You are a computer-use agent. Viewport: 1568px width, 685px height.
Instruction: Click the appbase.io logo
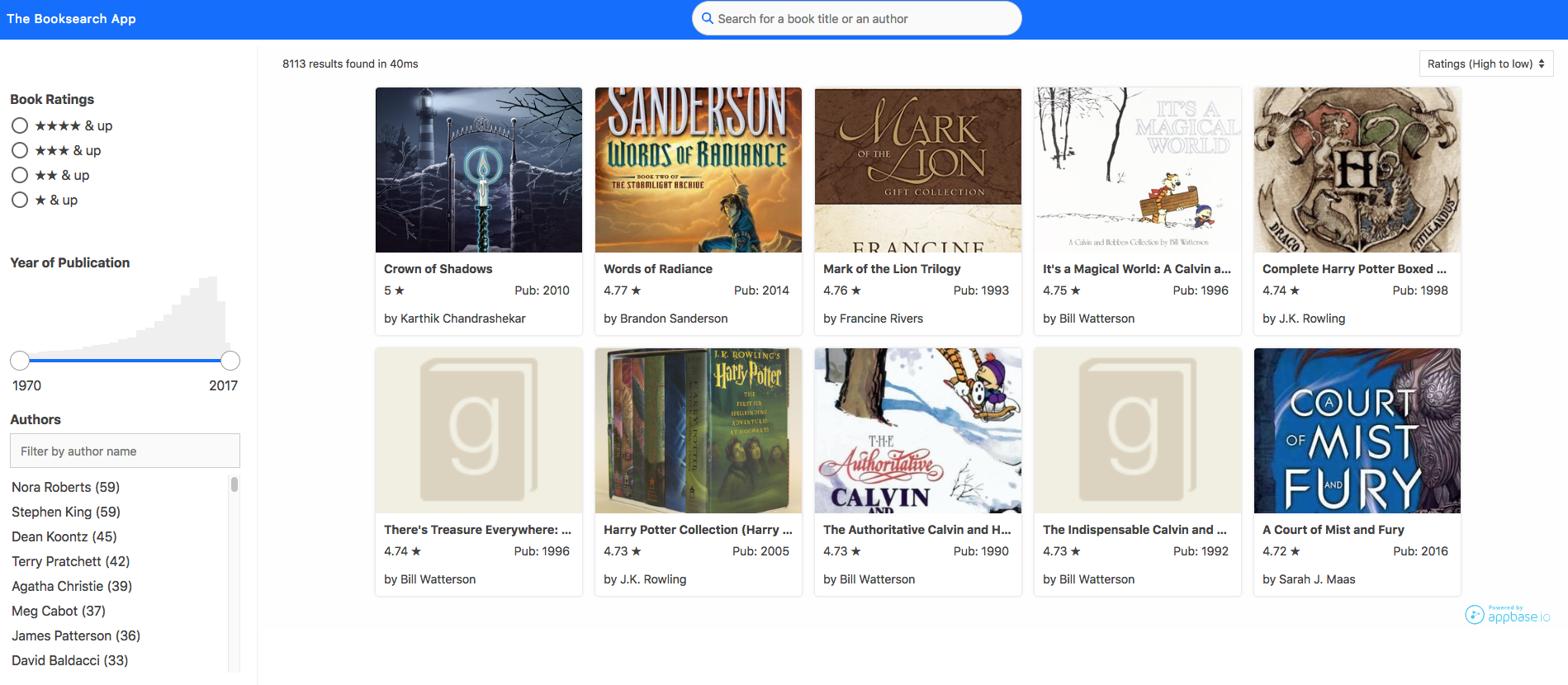tap(1508, 615)
